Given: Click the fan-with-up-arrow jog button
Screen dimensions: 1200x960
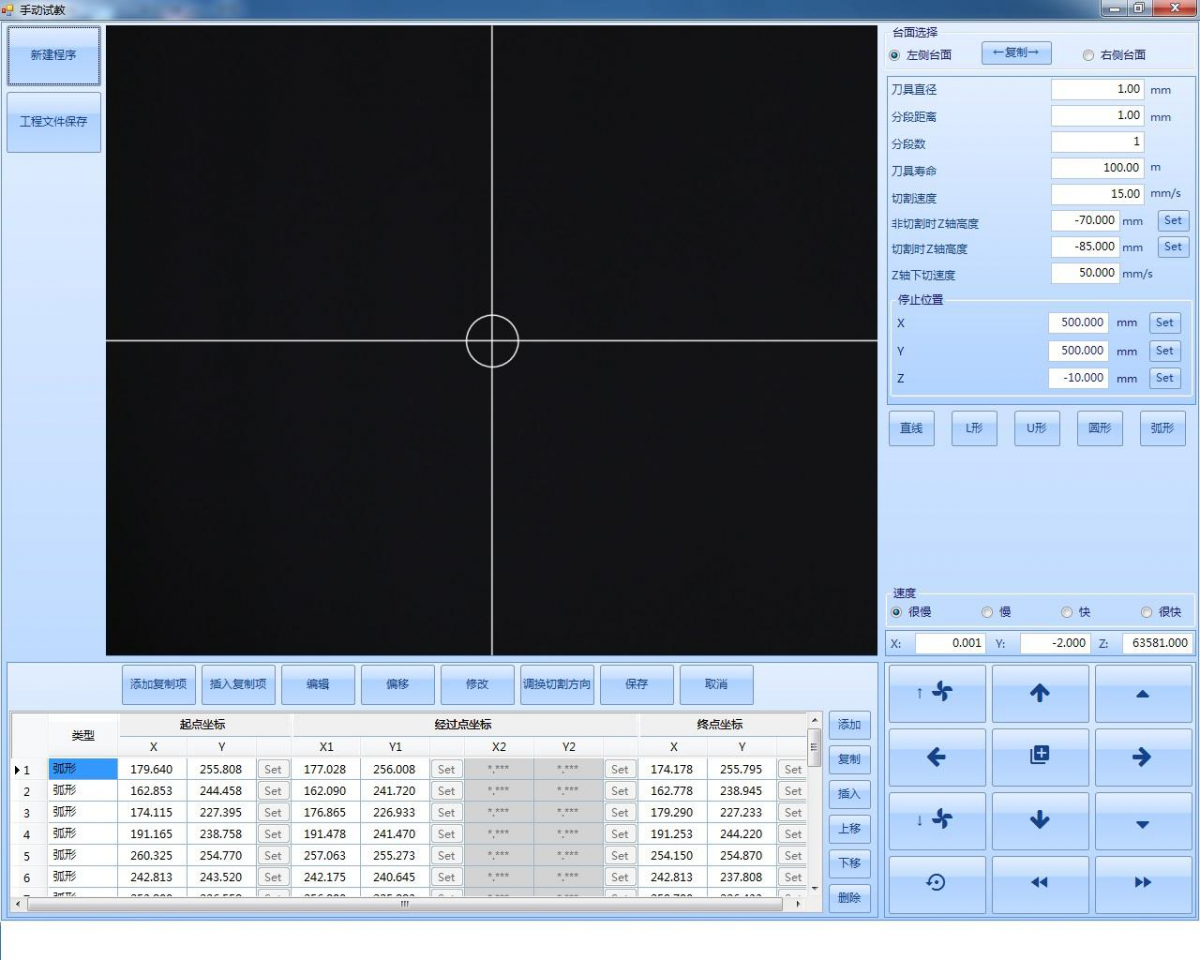Looking at the screenshot, I should (937, 693).
